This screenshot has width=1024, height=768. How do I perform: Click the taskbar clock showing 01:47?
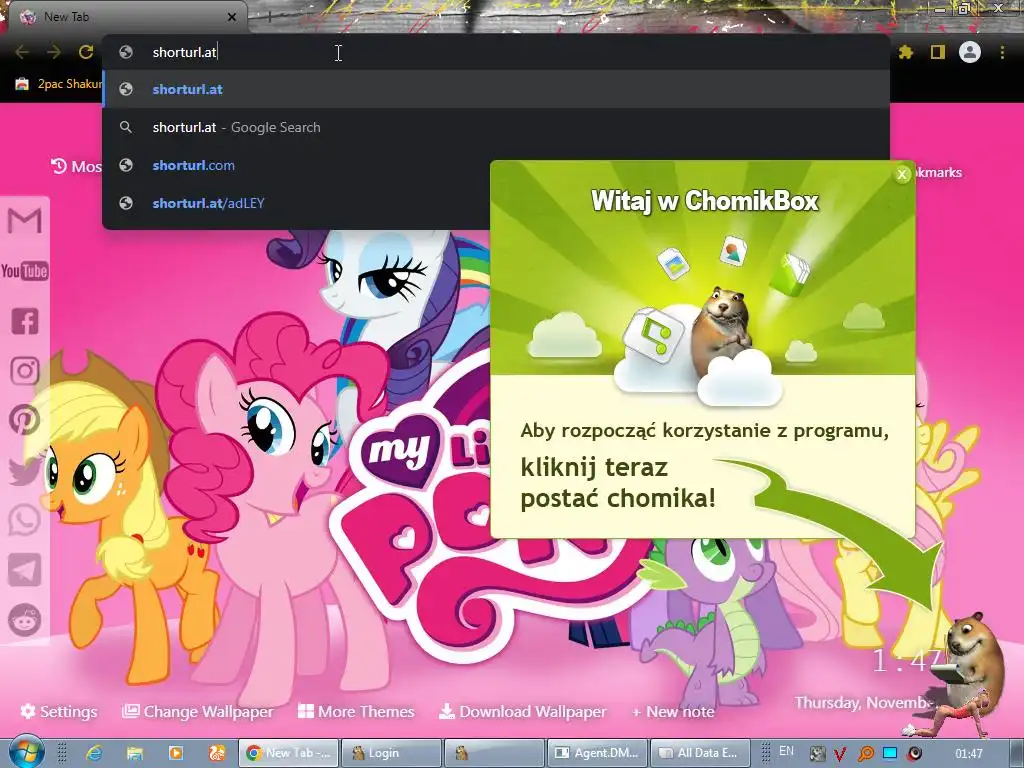click(x=969, y=754)
